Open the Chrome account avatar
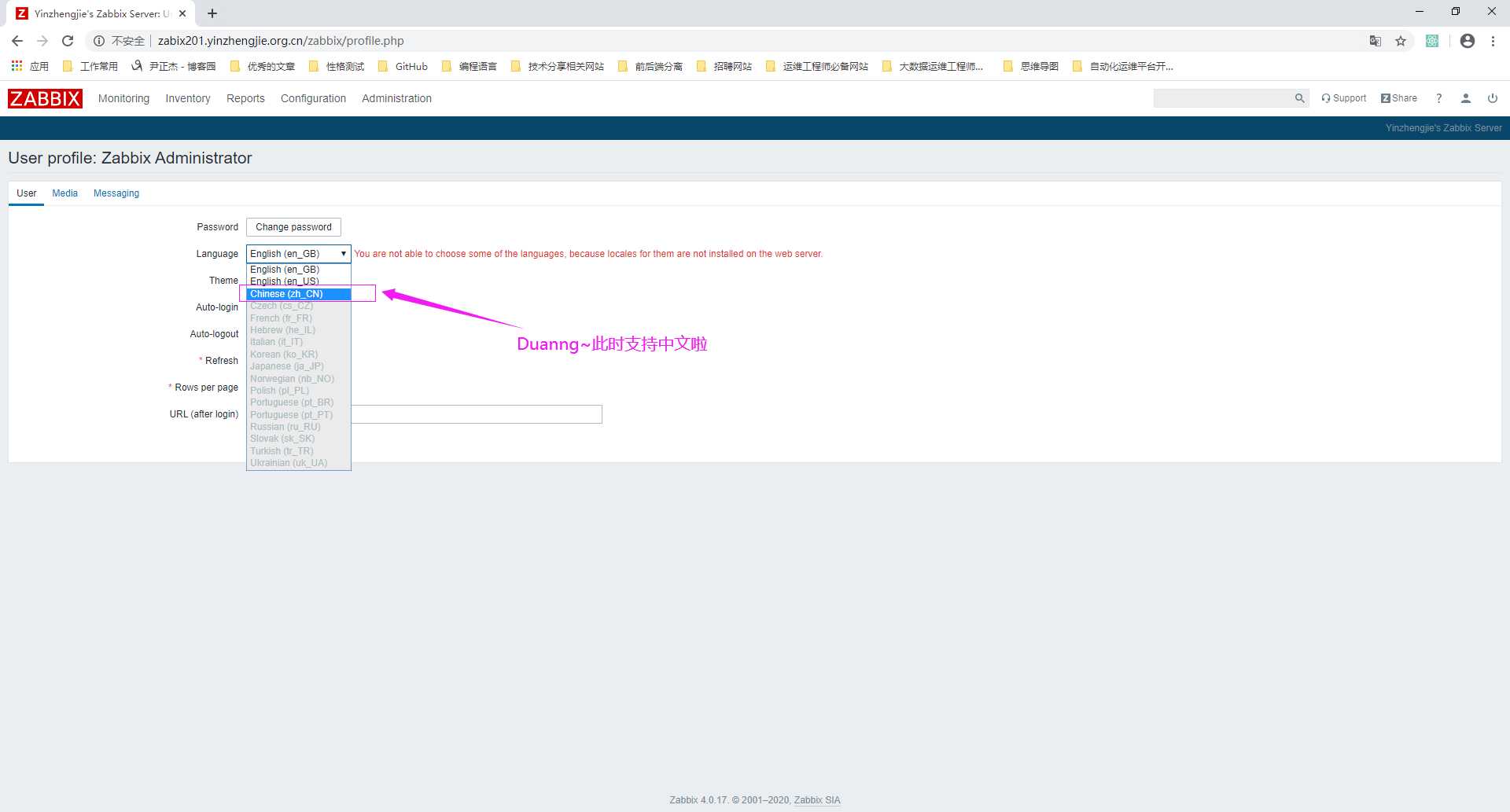Screen dimensions: 1510x812 (x=1467, y=41)
